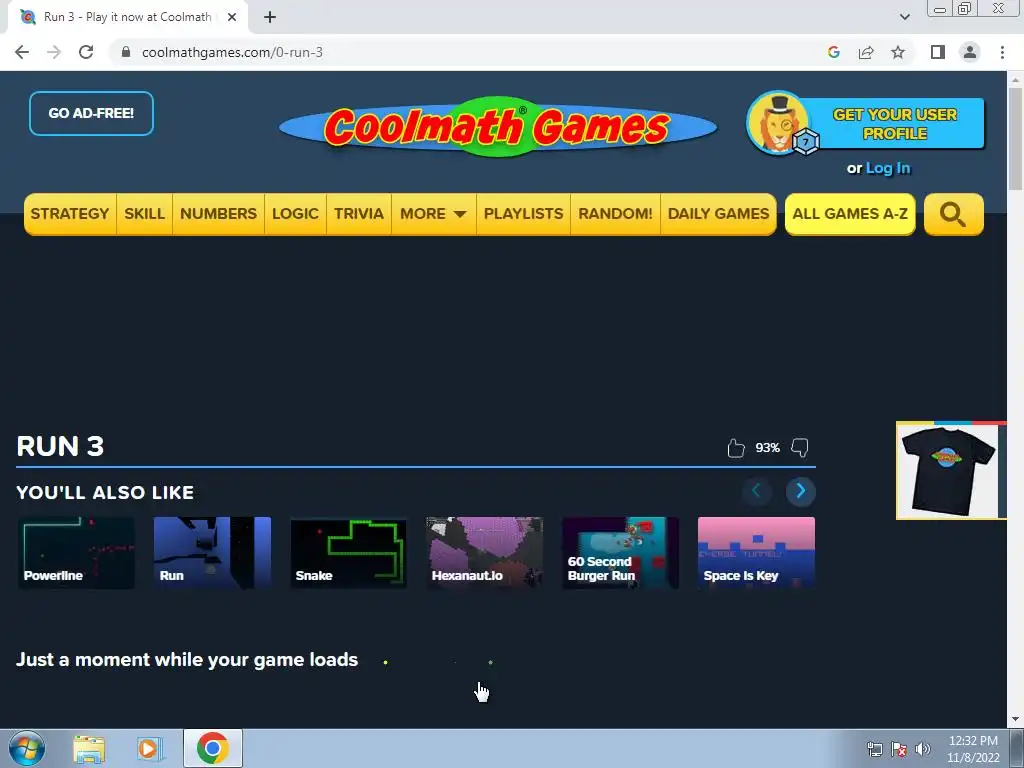Open ALL GAMES A-Z button

point(850,214)
